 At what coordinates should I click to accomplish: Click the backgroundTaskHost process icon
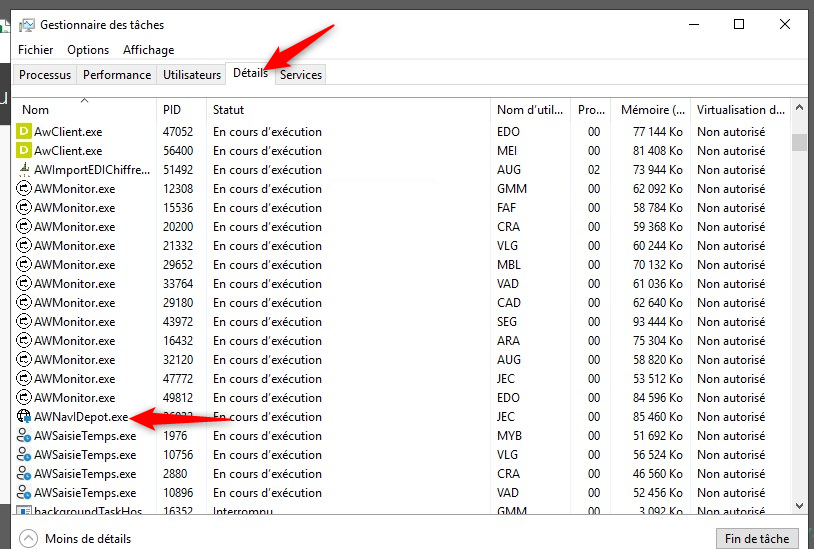click(25, 512)
